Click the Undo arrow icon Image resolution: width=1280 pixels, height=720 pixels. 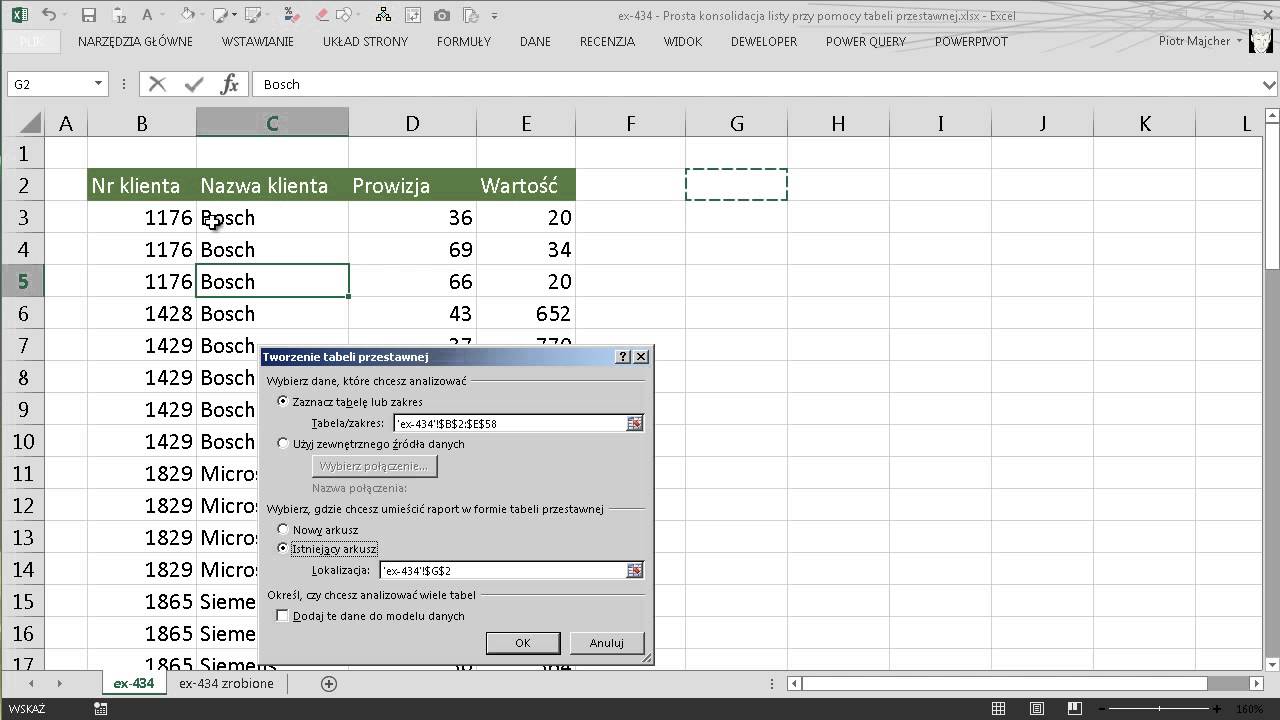(49, 15)
